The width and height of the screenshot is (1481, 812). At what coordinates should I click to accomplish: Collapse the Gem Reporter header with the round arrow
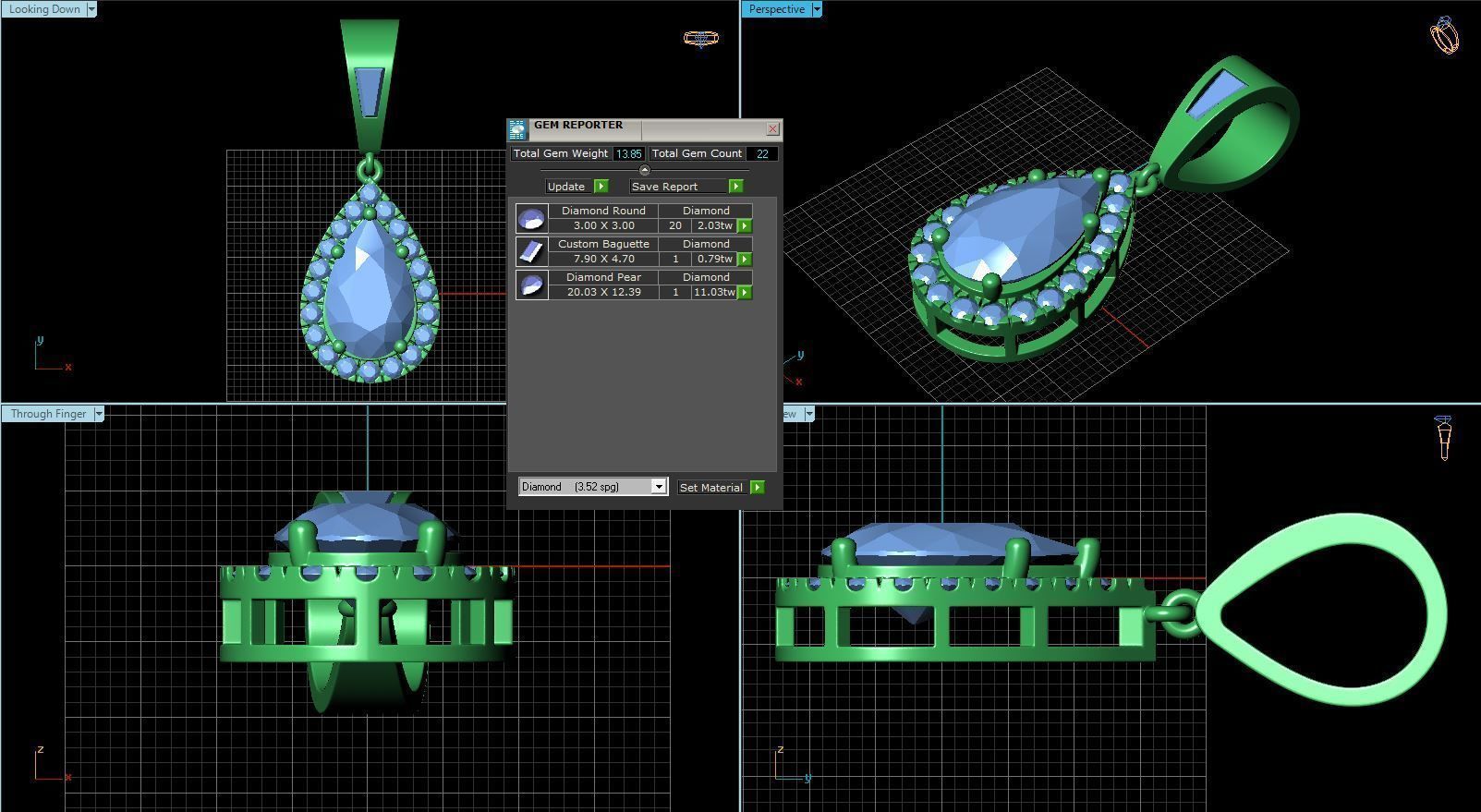pyautogui.click(x=645, y=170)
